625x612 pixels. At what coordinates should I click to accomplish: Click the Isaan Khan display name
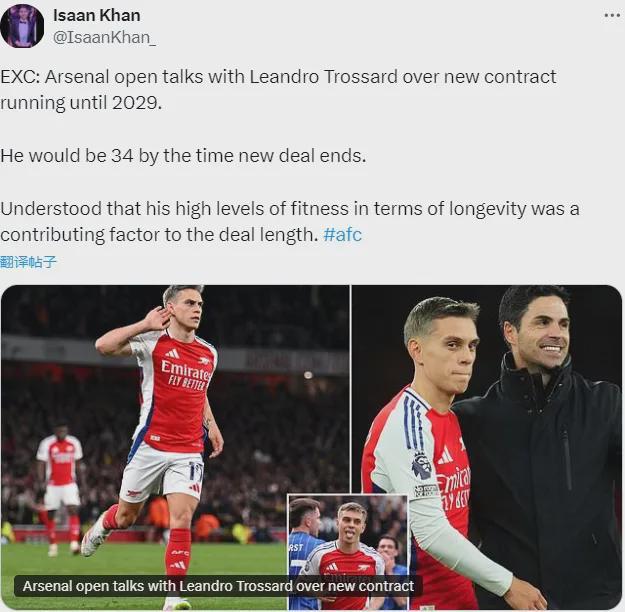tap(97, 15)
